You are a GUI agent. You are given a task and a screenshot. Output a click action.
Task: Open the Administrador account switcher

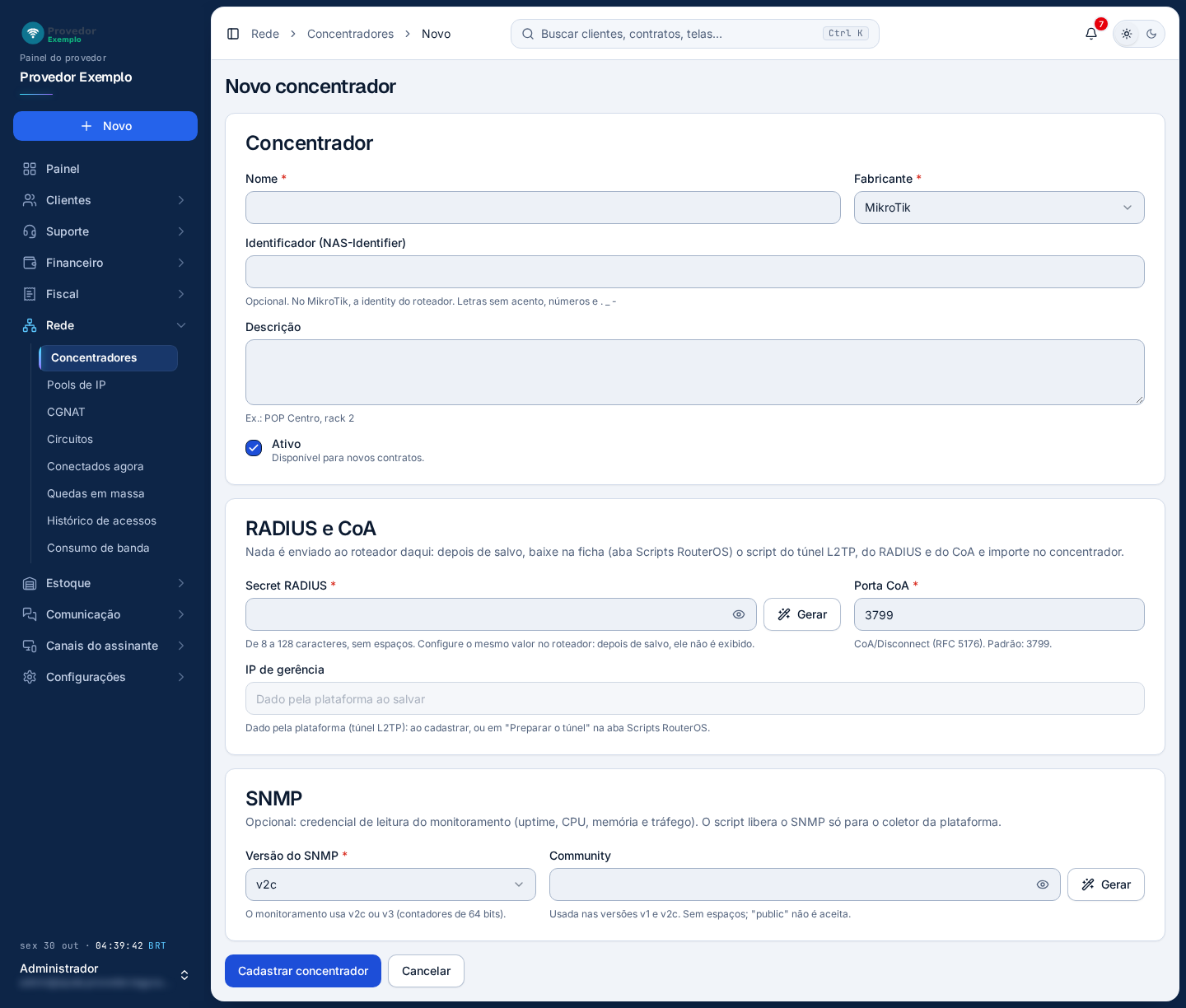click(x=105, y=975)
